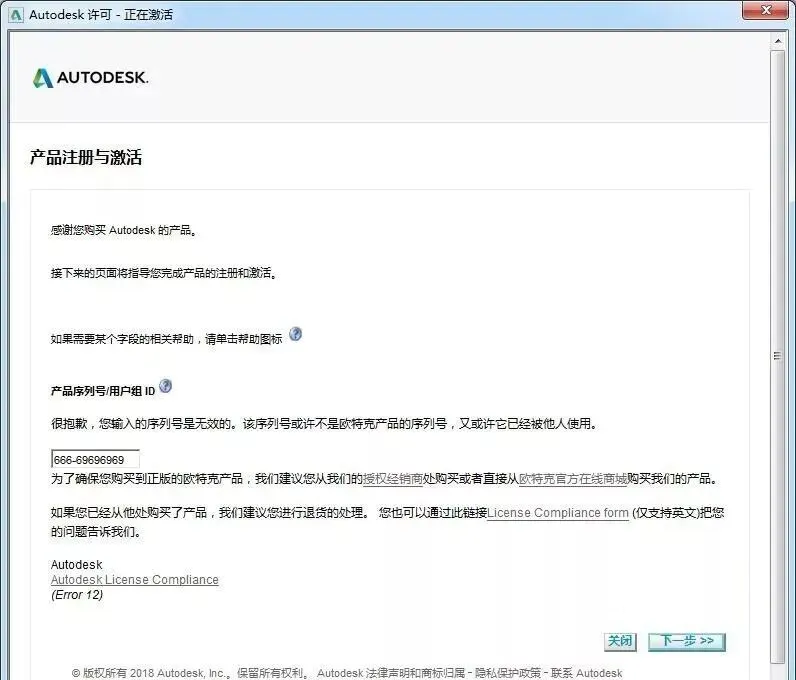796x680 pixels.
Task: Click the 下一步 >> button
Action: tap(687, 641)
